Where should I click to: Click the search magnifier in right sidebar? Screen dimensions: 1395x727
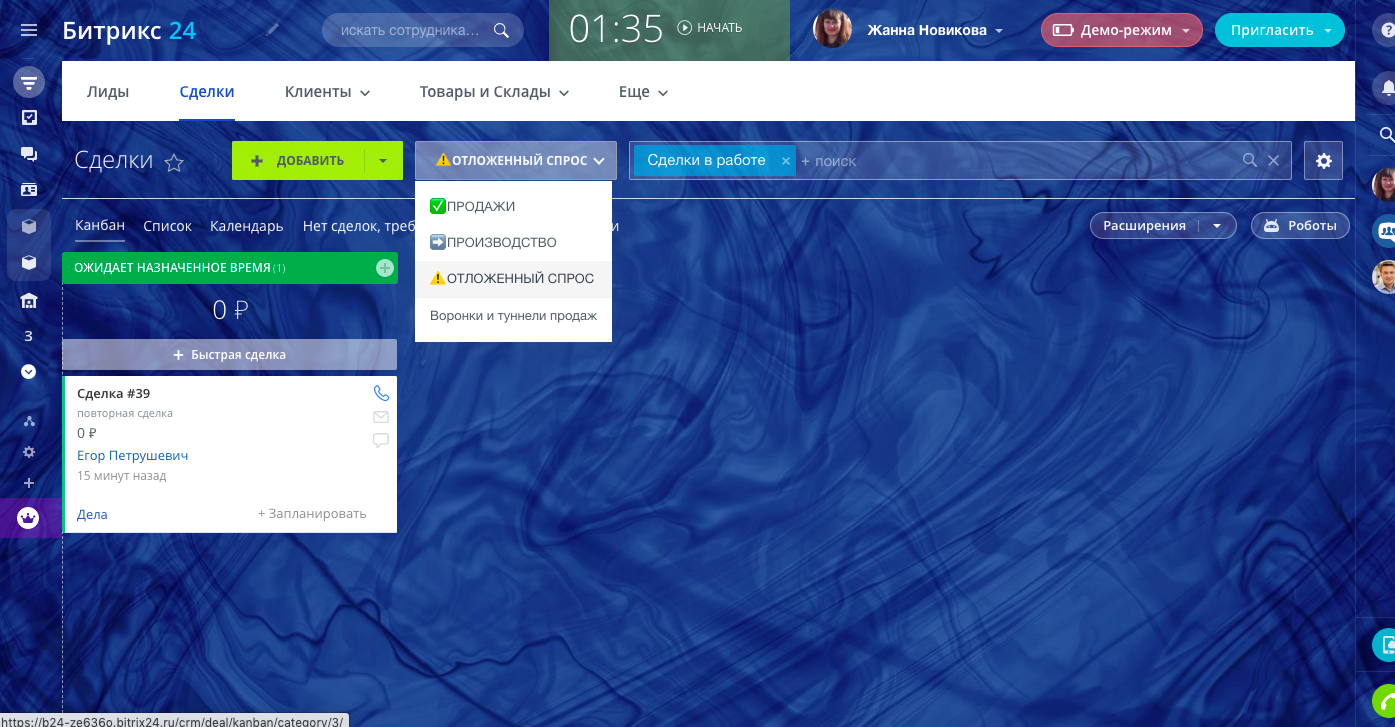tap(1387, 134)
